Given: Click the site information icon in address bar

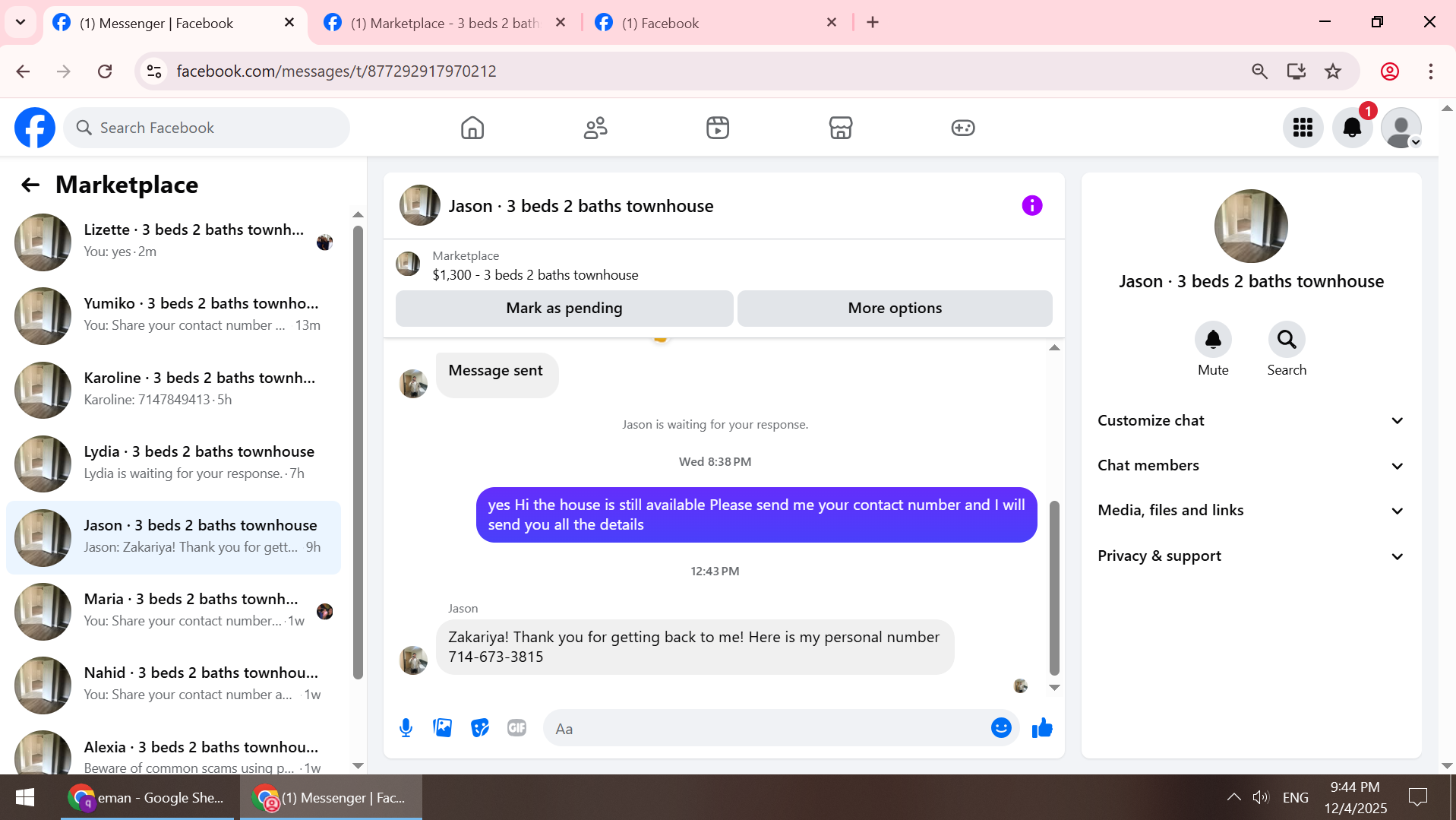Looking at the screenshot, I should (x=154, y=71).
